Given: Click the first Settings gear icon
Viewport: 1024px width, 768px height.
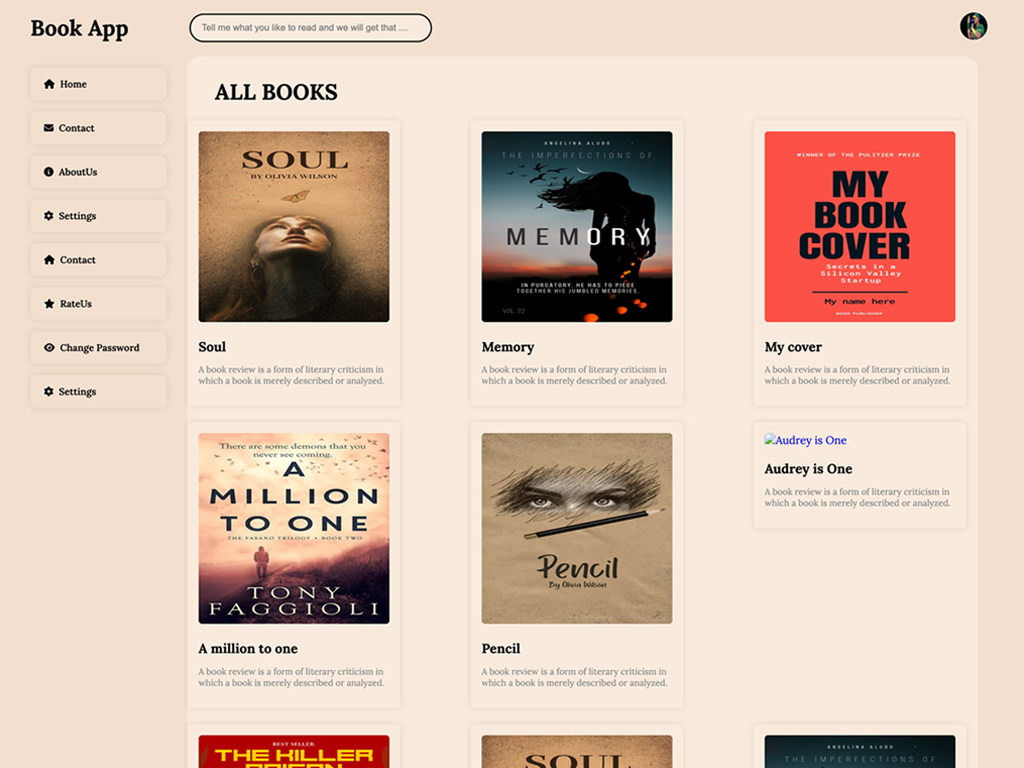Looking at the screenshot, I should [x=49, y=216].
